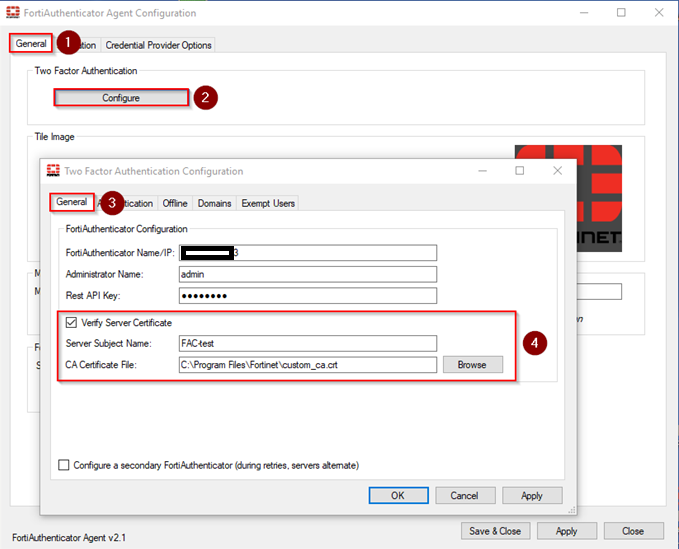Minimize the FortiAuthenticator Agent Configuration window

tap(584, 13)
